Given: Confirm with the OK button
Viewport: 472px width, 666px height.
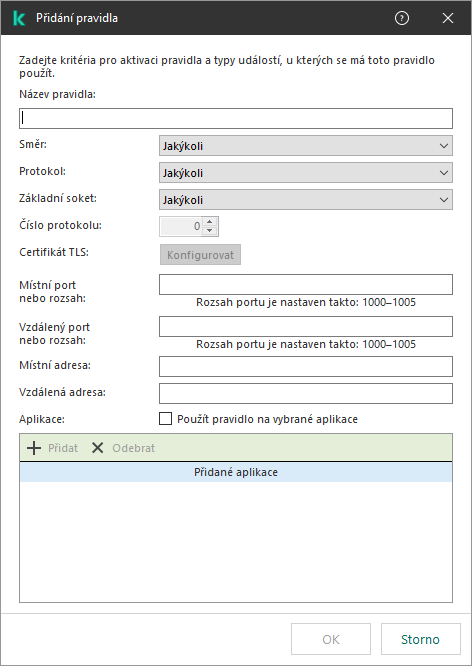Looking at the screenshot, I should (x=331, y=639).
